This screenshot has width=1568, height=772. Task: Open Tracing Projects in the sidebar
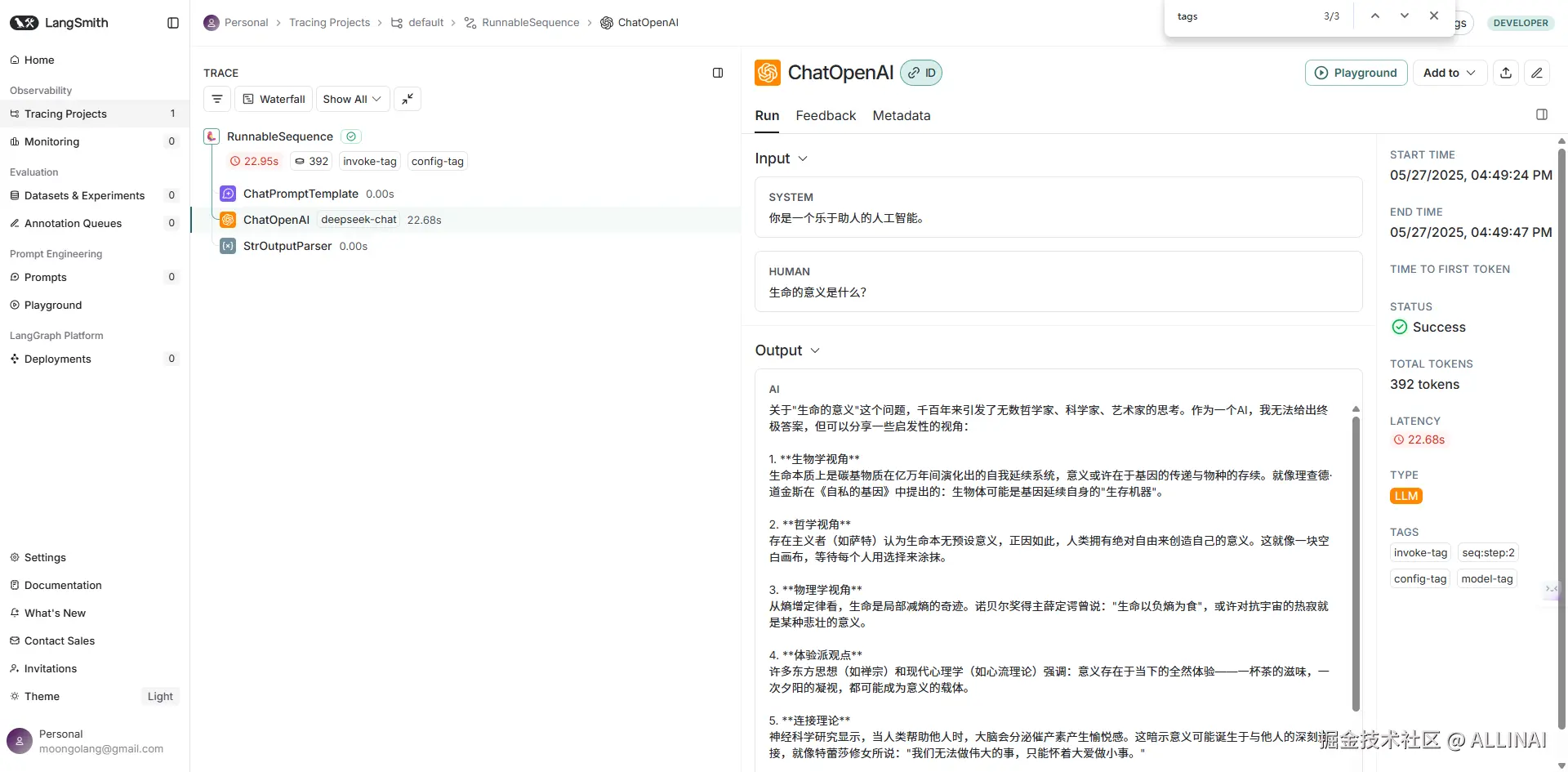pos(95,114)
